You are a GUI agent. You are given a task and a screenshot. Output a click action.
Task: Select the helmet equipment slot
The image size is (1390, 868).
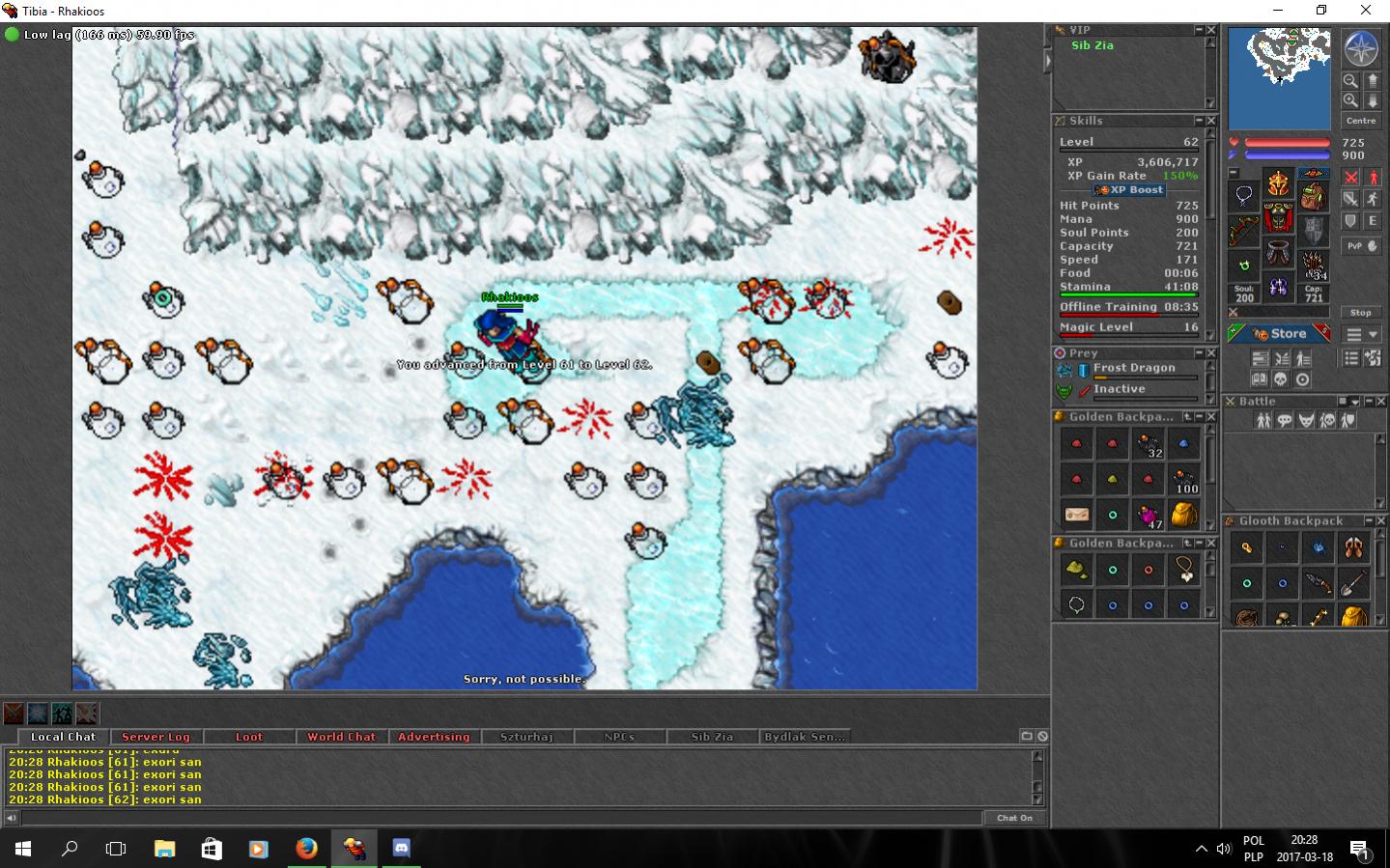point(1279,183)
